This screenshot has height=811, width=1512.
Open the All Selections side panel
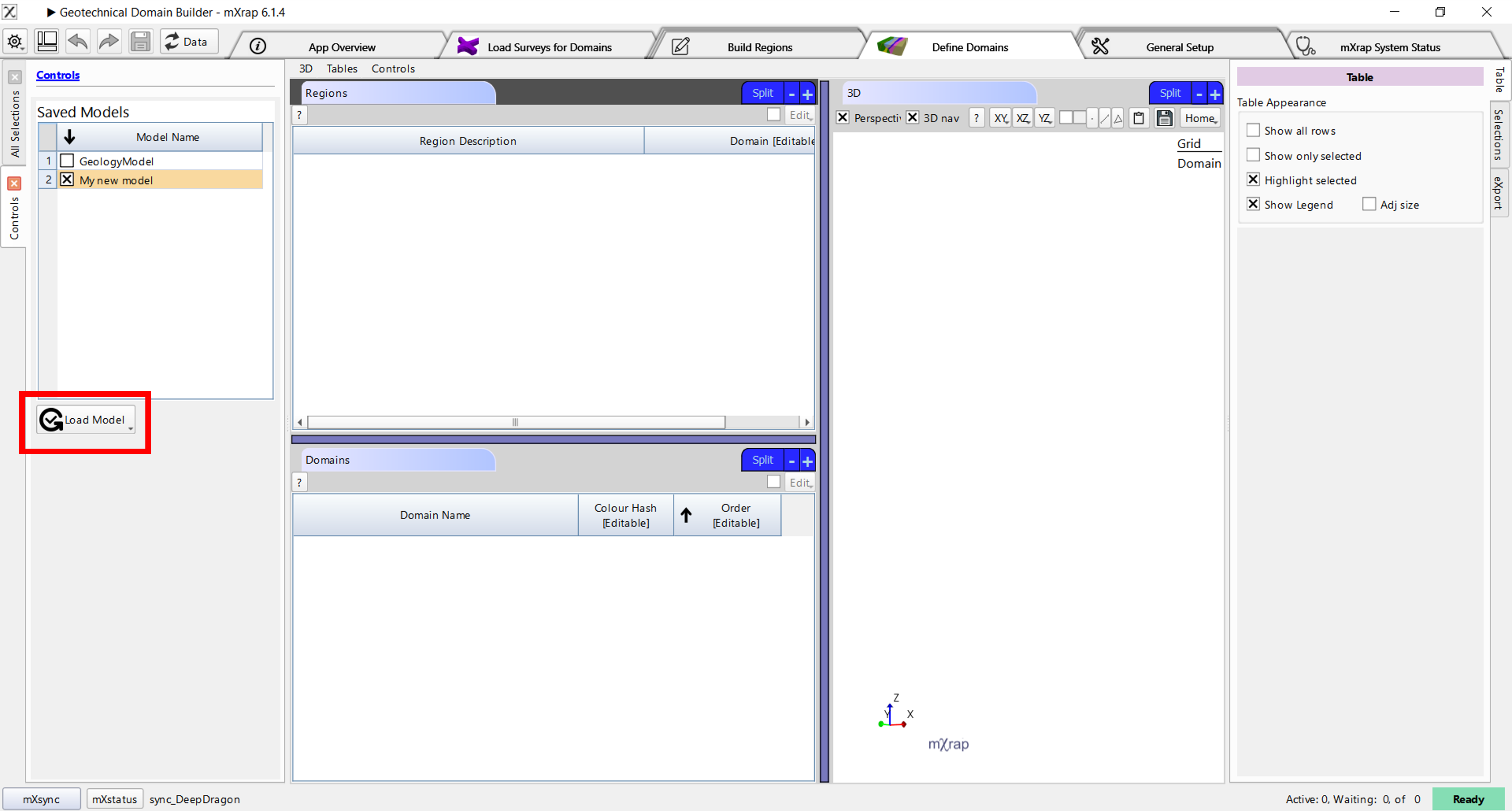click(15, 123)
